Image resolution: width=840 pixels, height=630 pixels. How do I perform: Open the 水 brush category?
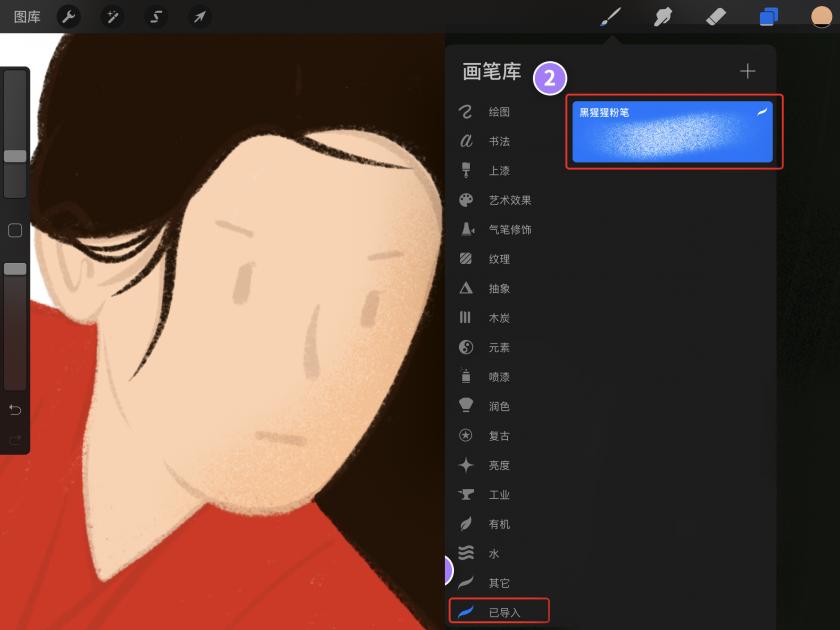[x=494, y=553]
